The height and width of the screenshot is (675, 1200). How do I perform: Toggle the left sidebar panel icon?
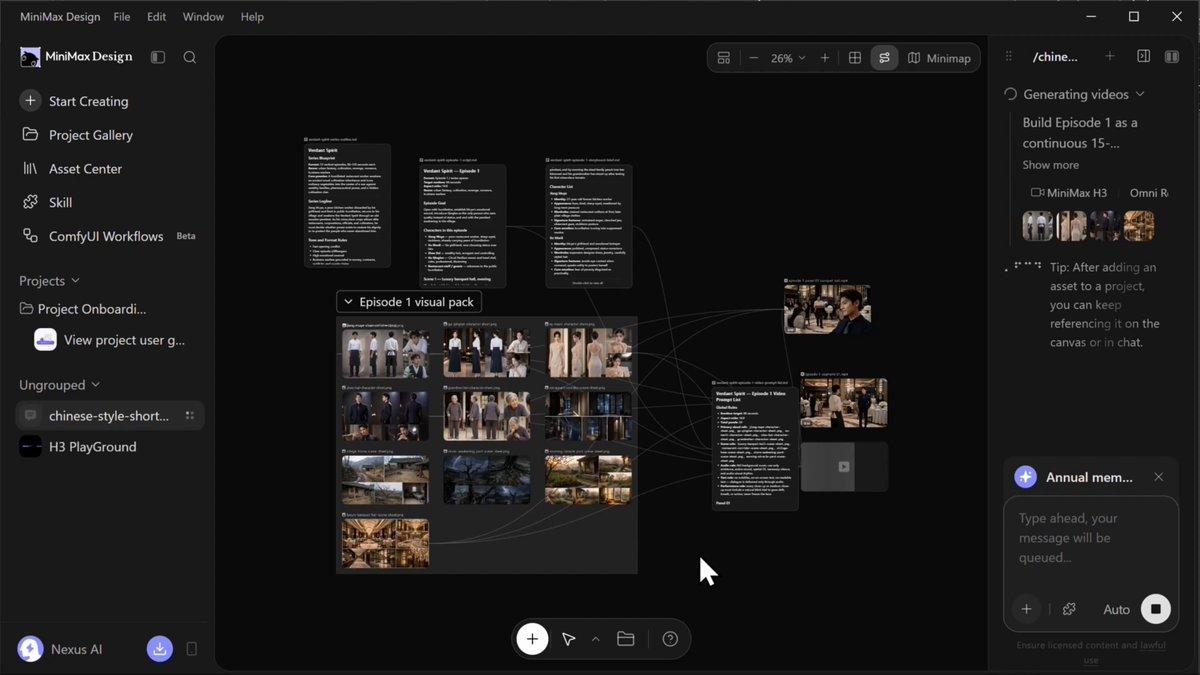tap(158, 57)
